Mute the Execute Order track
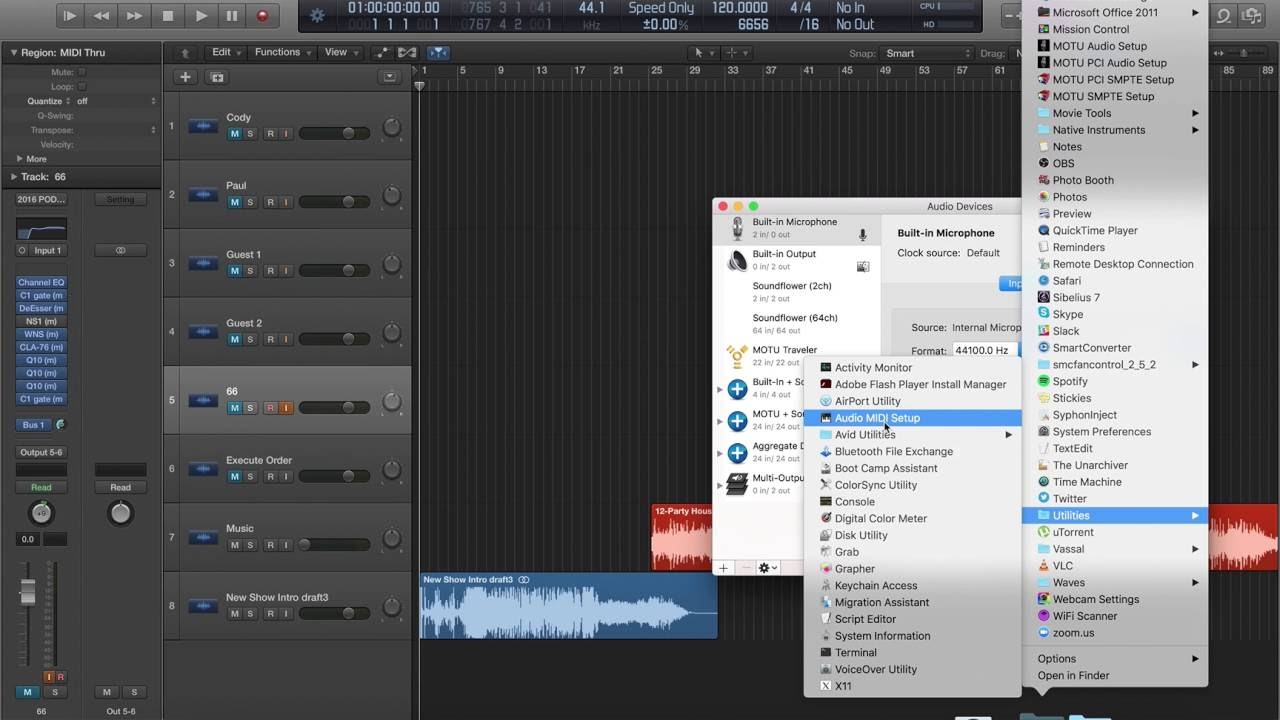1280x720 pixels. click(235, 477)
